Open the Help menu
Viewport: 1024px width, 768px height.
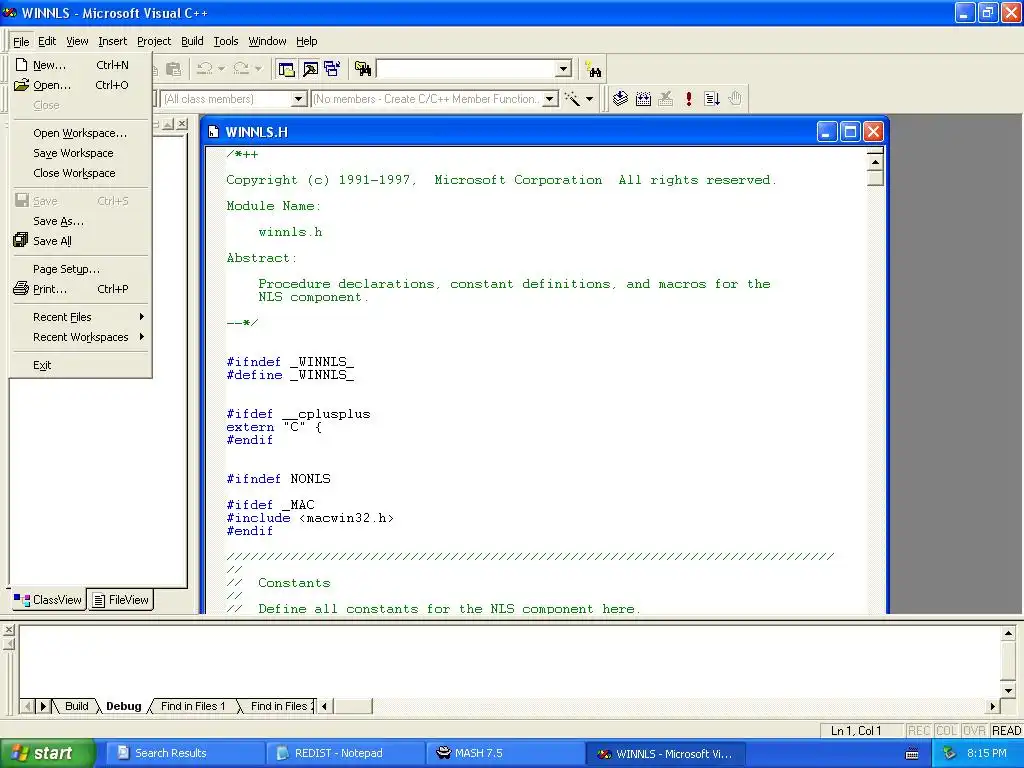click(306, 41)
